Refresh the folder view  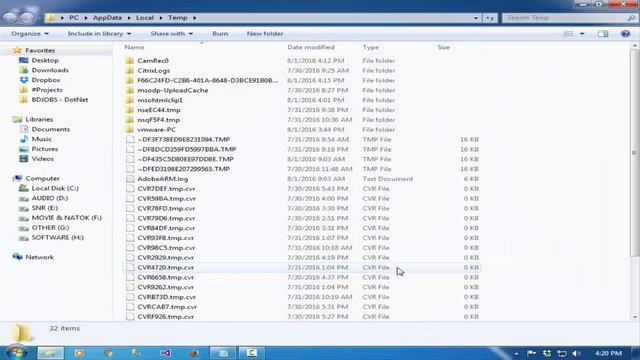coord(490,18)
